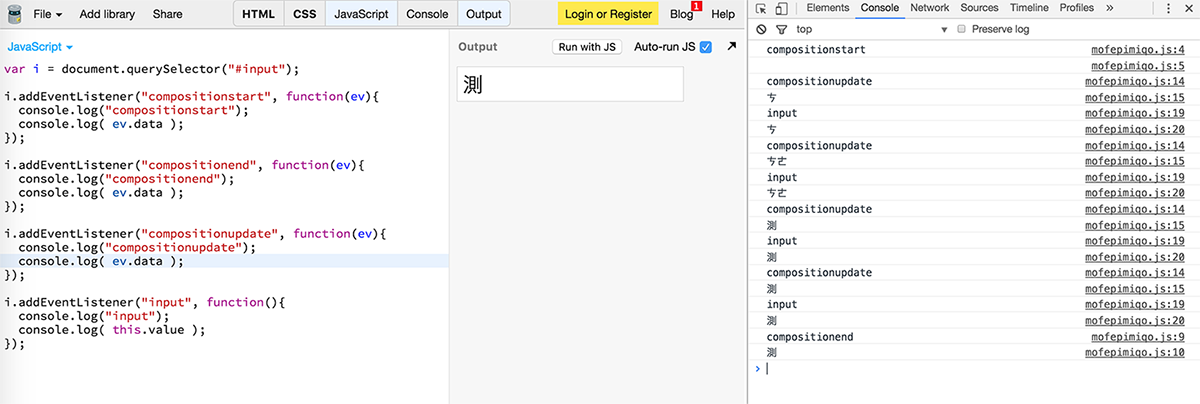Open the File dropdown menu
The height and width of the screenshot is (404, 1200).
tap(47, 14)
